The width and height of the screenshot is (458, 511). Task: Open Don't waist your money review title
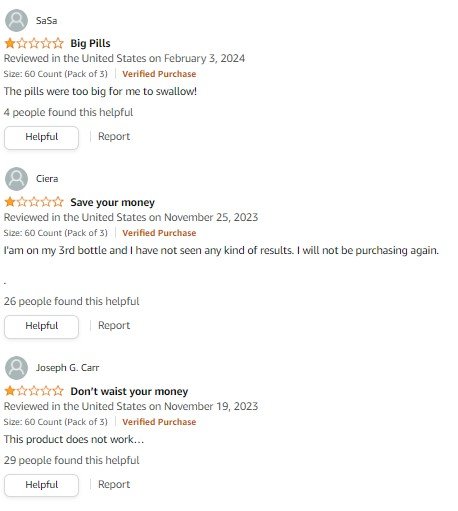pos(129,391)
